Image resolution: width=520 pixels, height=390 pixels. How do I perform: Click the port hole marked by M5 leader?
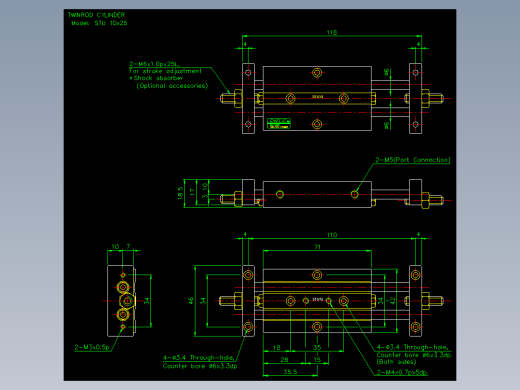click(355, 194)
